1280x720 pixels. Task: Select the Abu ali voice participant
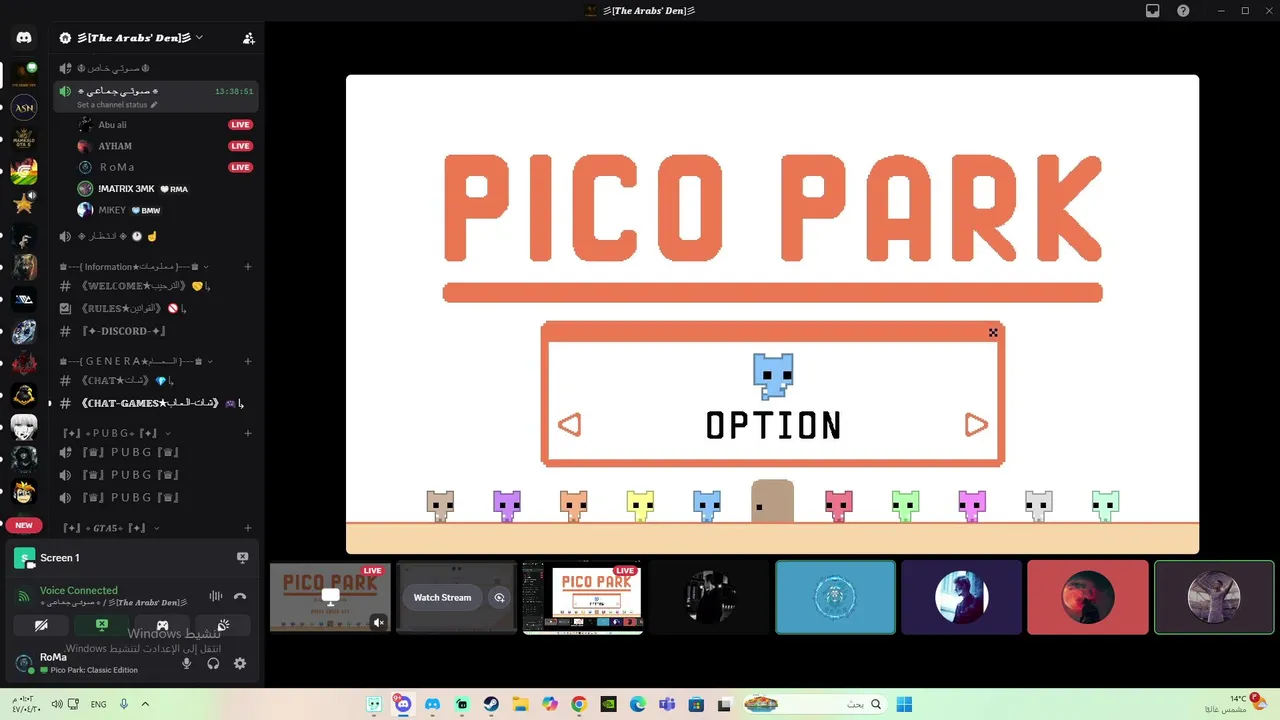pyautogui.click(x=165, y=125)
